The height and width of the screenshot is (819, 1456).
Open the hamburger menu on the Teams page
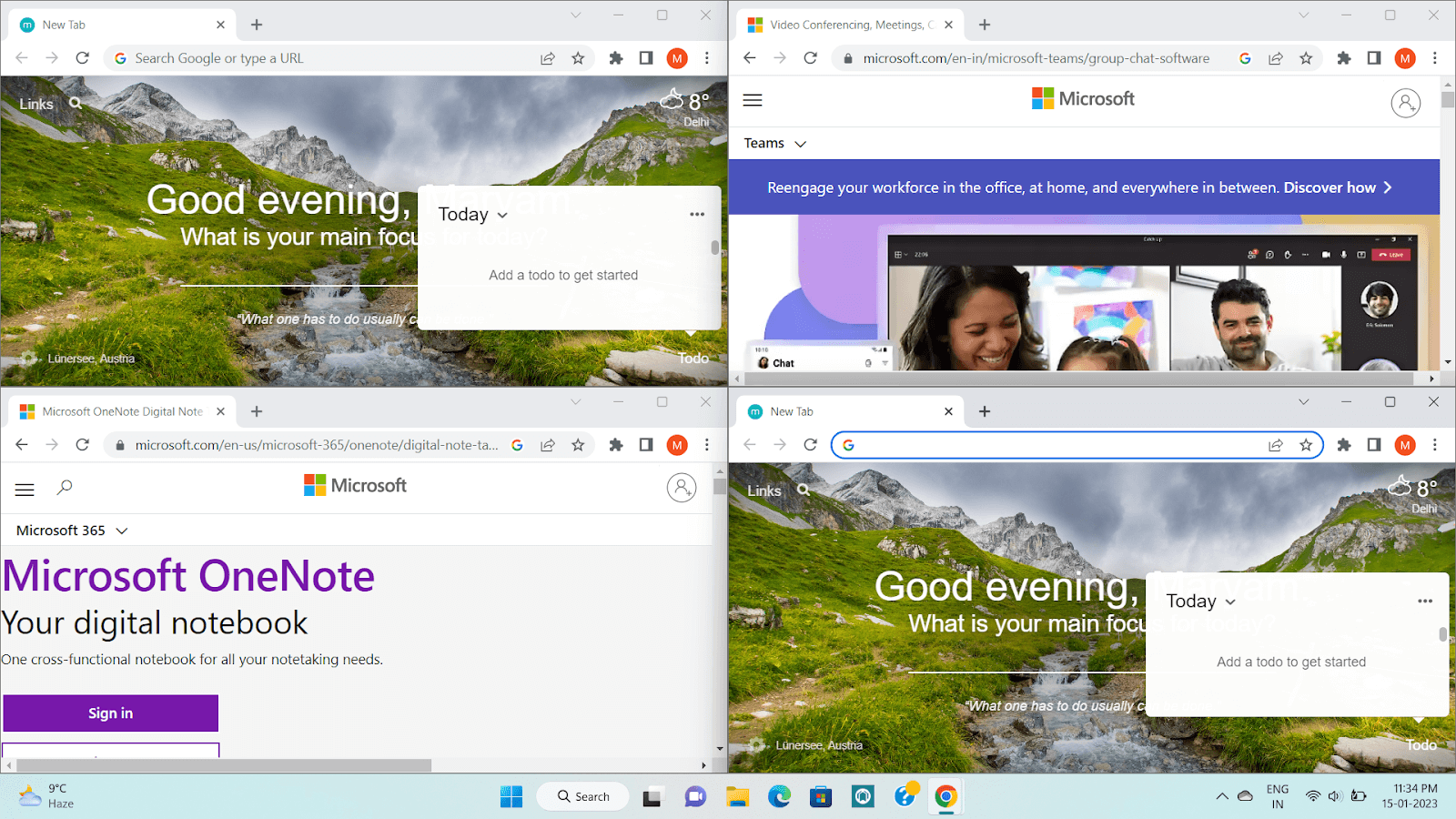pos(752,100)
